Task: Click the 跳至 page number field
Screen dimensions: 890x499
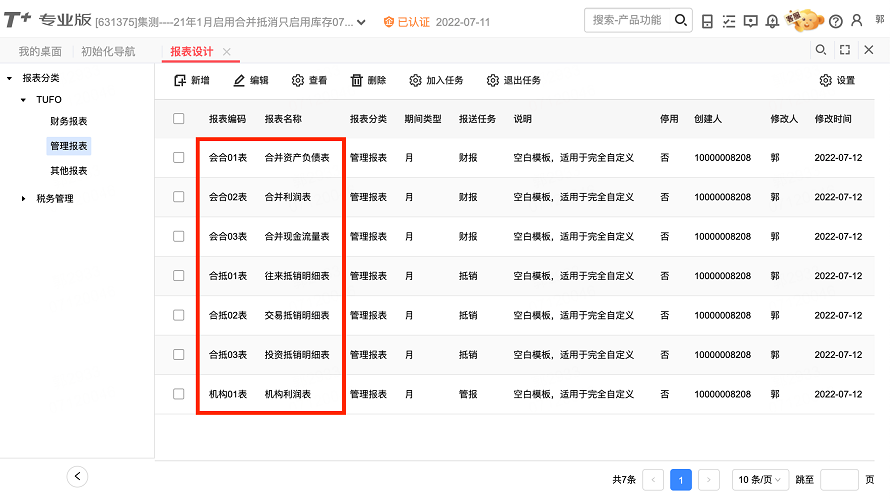Action: (x=839, y=480)
